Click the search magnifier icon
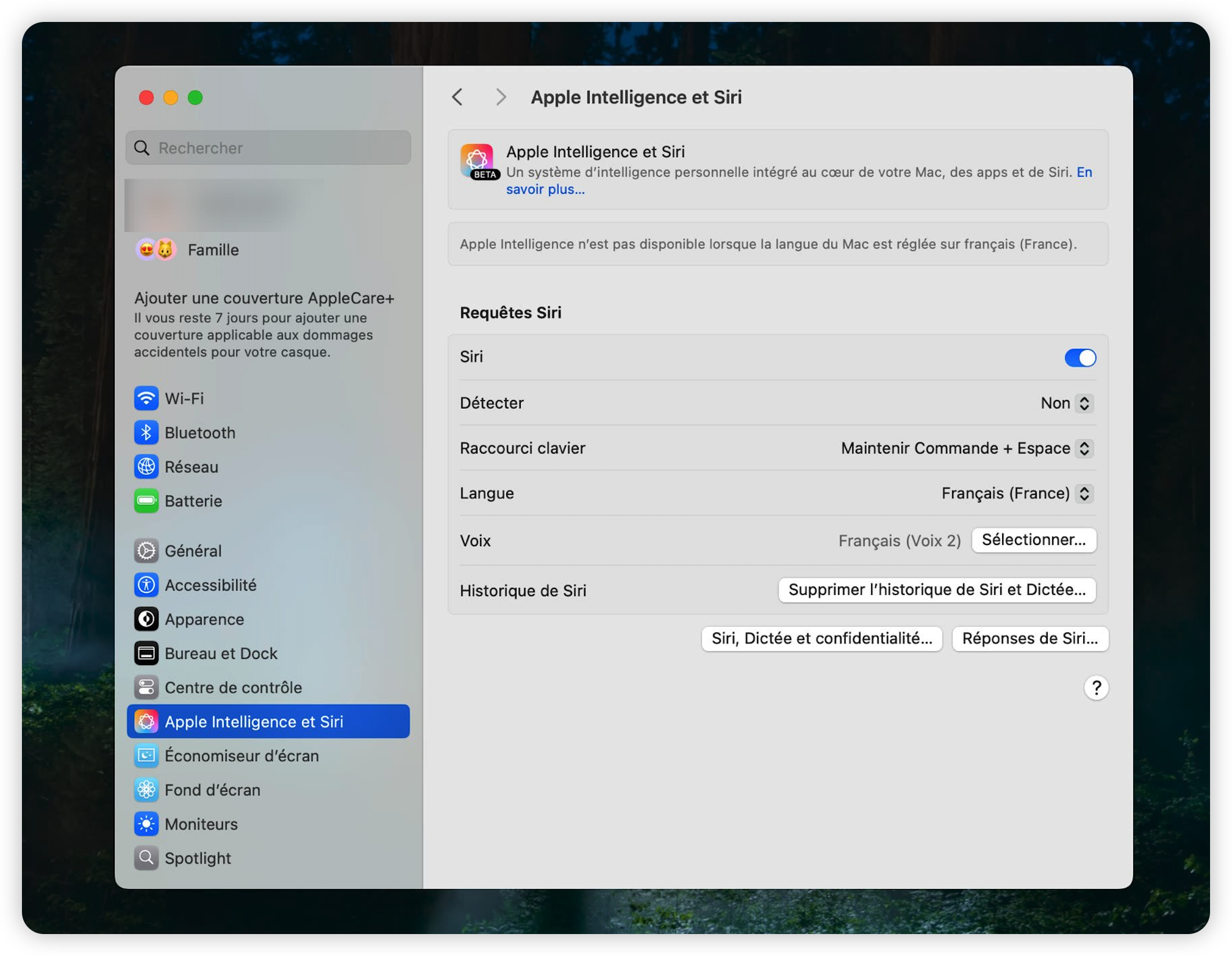Viewport: 1232px width, 956px height. tap(142, 148)
